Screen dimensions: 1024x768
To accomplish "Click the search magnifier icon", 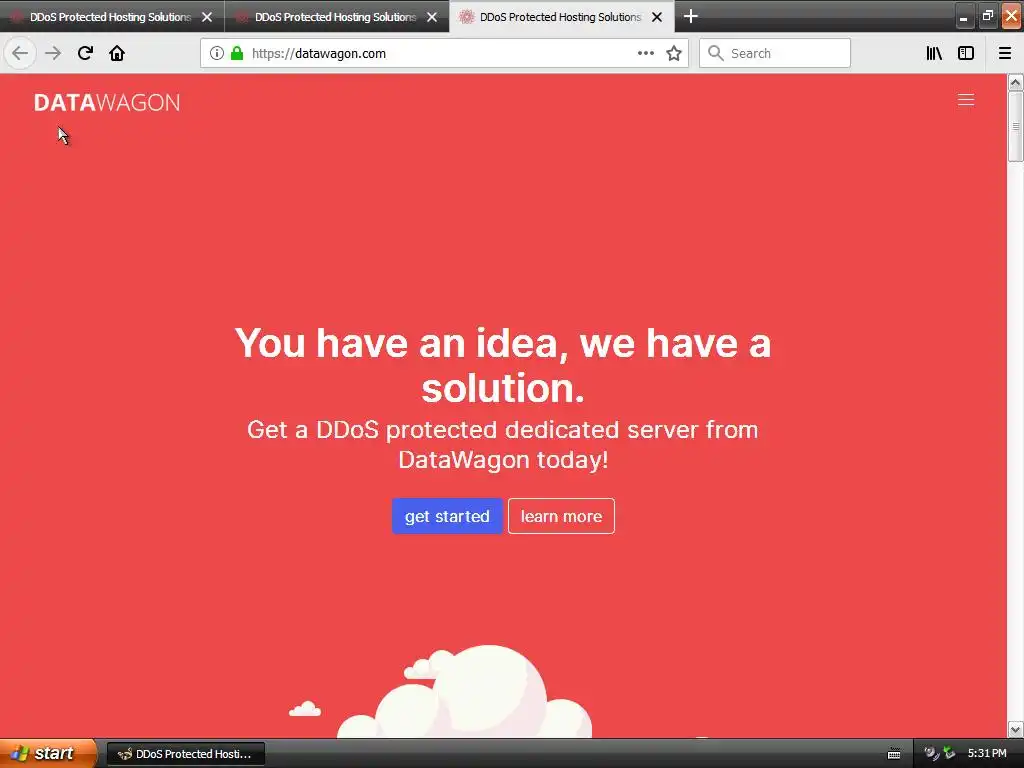I will pyautogui.click(x=715, y=54).
